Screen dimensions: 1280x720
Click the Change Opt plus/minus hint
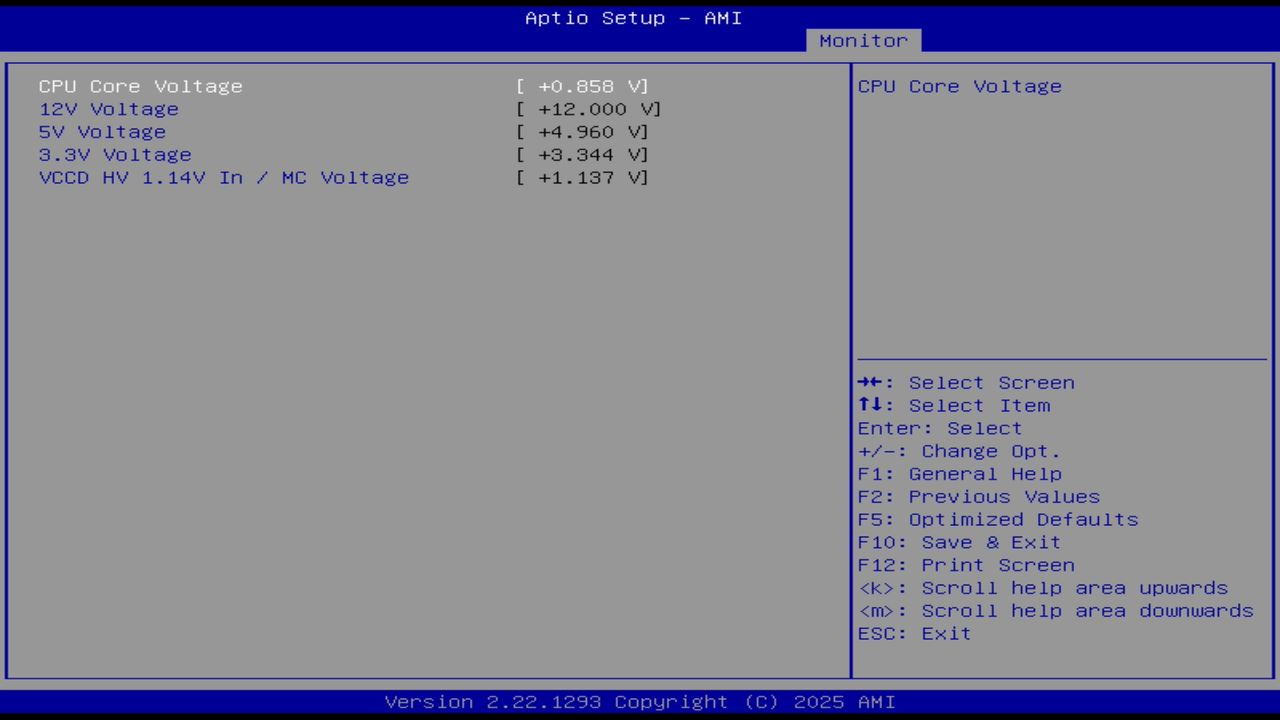[956, 451]
